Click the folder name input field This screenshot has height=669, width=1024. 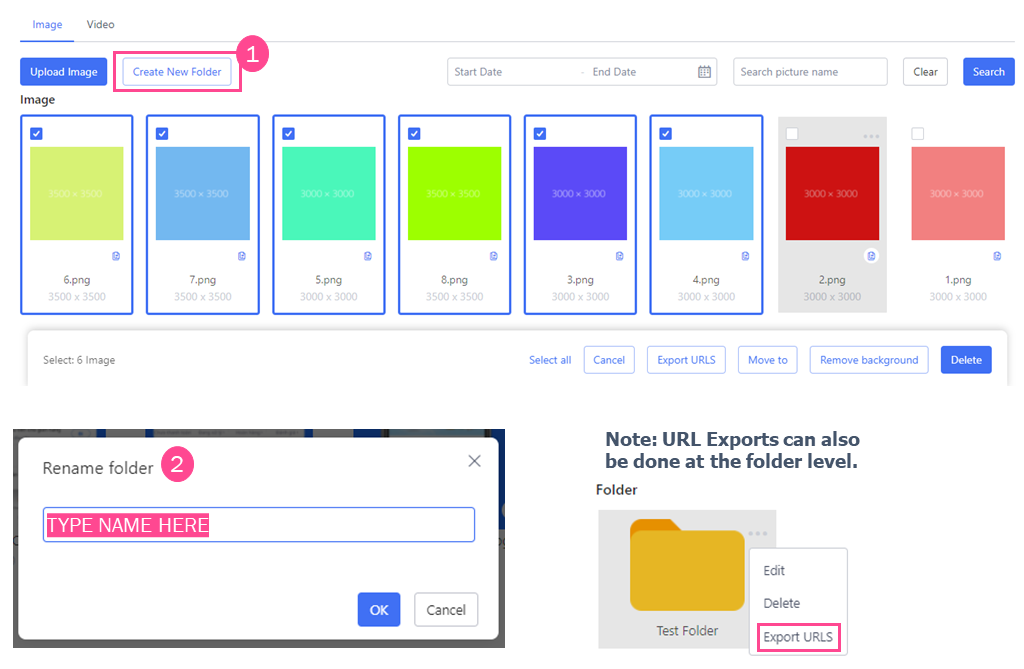(x=258, y=524)
